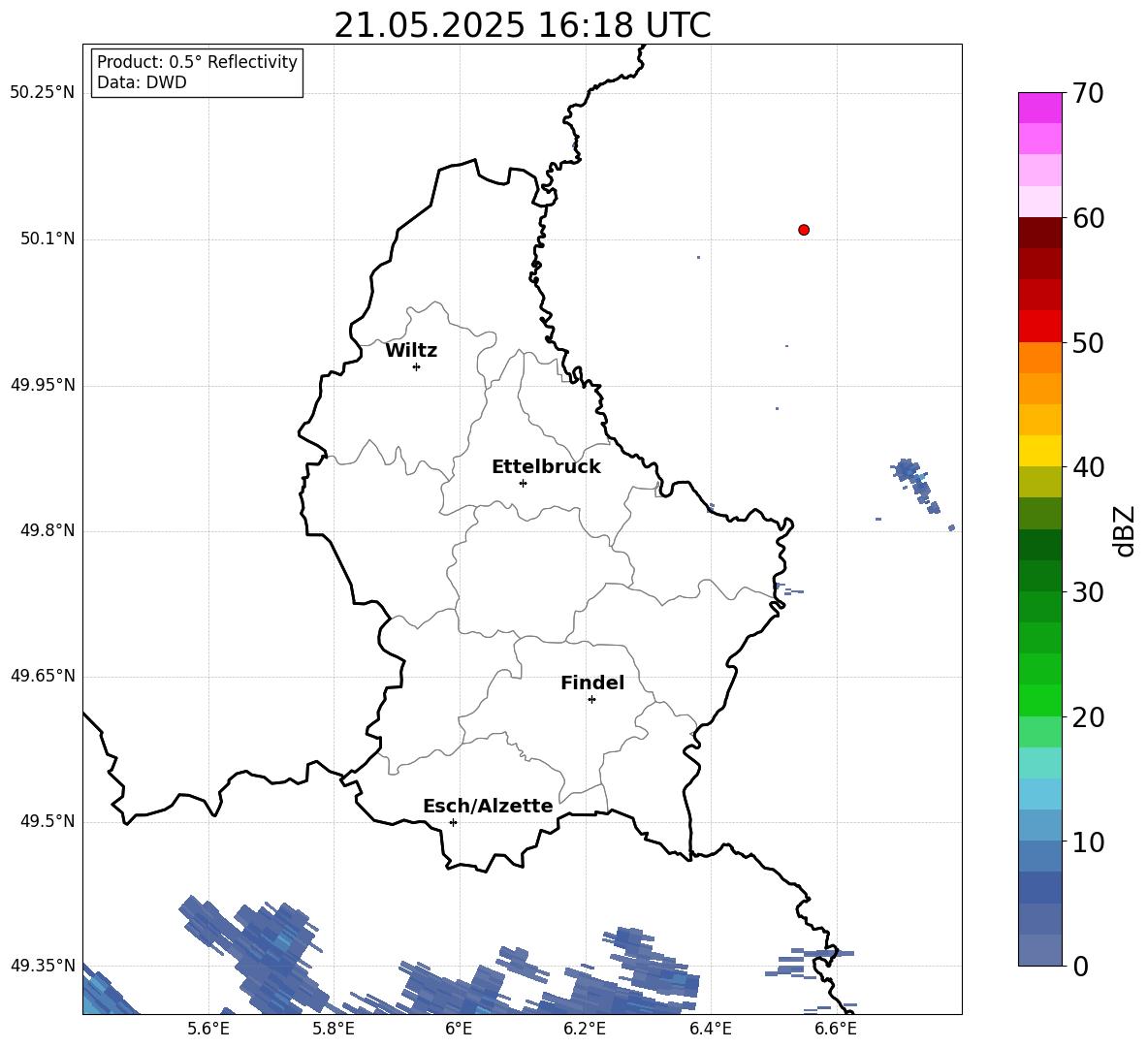Click the 49.95°N latitude label

pos(43,385)
